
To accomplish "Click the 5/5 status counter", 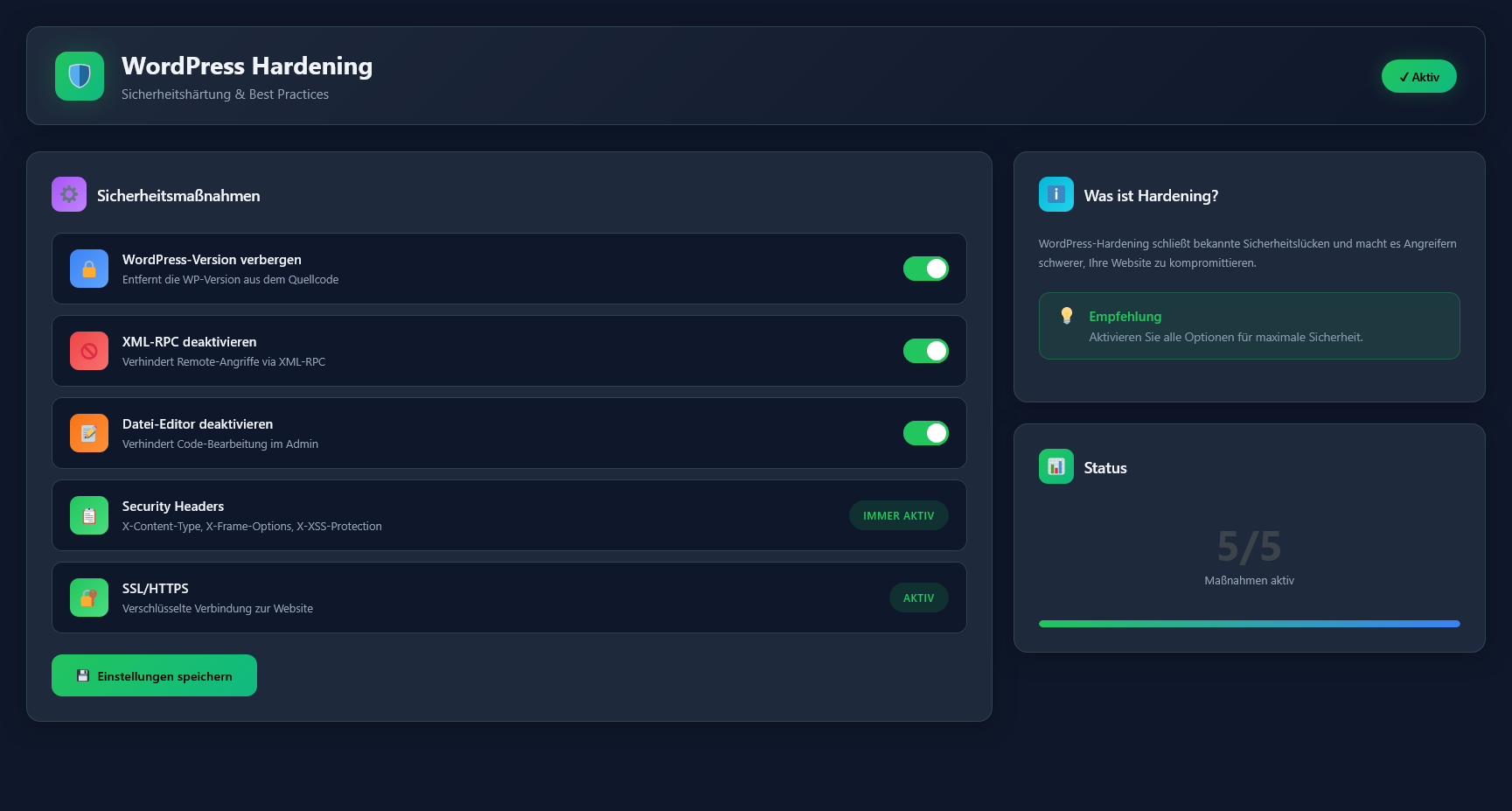I will tap(1249, 547).
